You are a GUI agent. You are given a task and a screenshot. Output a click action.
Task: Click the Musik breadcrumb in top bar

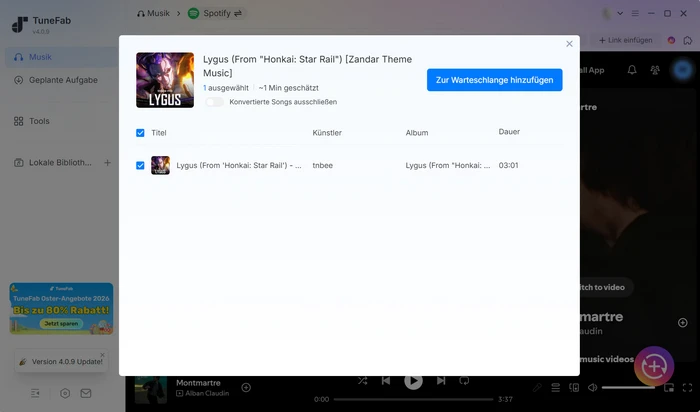[153, 13]
